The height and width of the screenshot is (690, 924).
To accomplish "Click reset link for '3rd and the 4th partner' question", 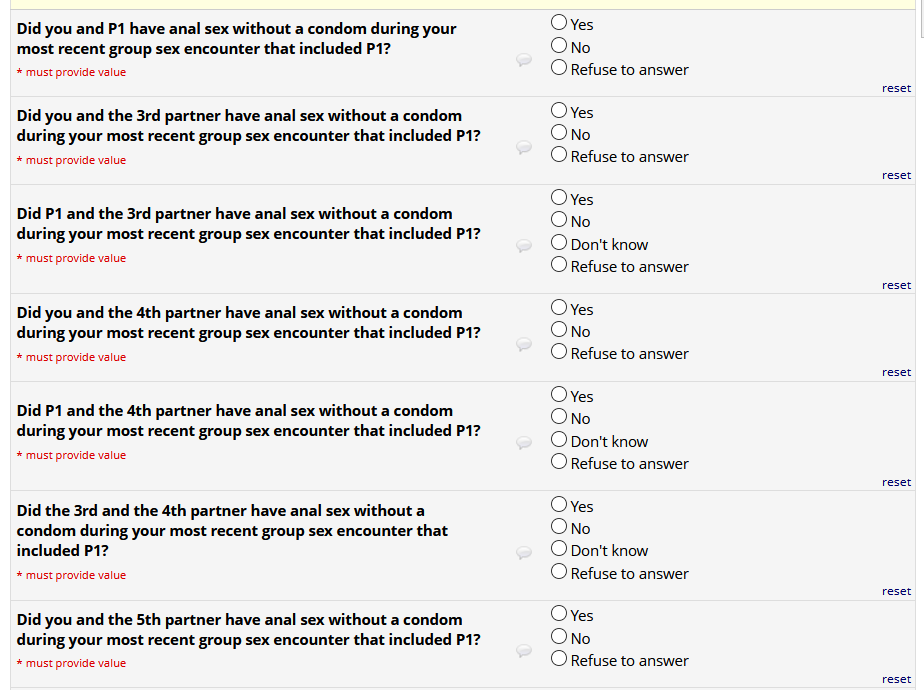I will 896,591.
